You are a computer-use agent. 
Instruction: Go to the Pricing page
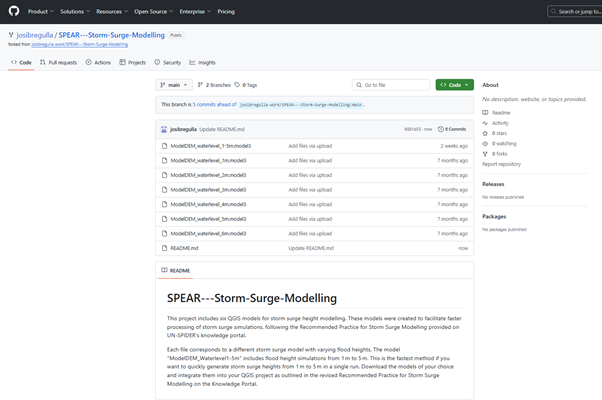(x=226, y=12)
